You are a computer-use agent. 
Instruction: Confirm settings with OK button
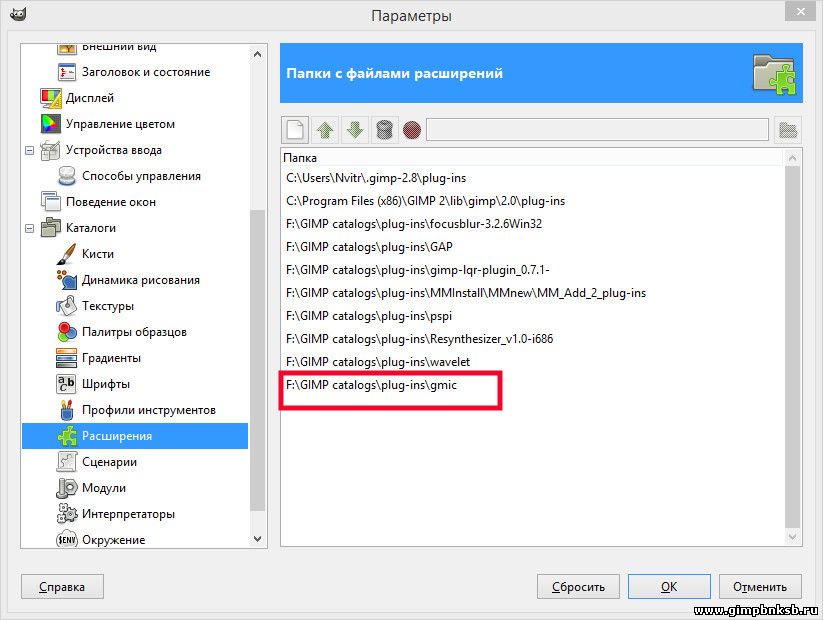(x=669, y=586)
